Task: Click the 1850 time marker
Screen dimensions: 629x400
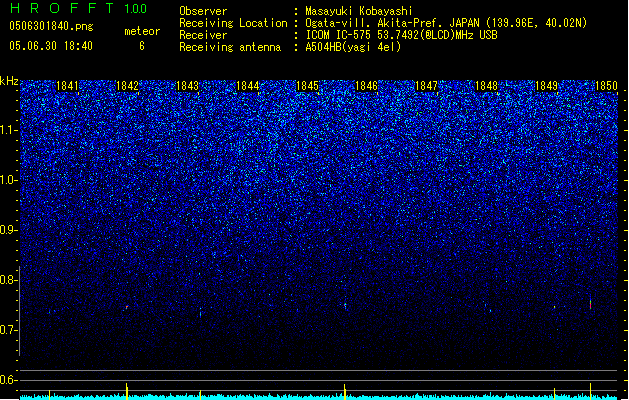Action: pos(606,86)
